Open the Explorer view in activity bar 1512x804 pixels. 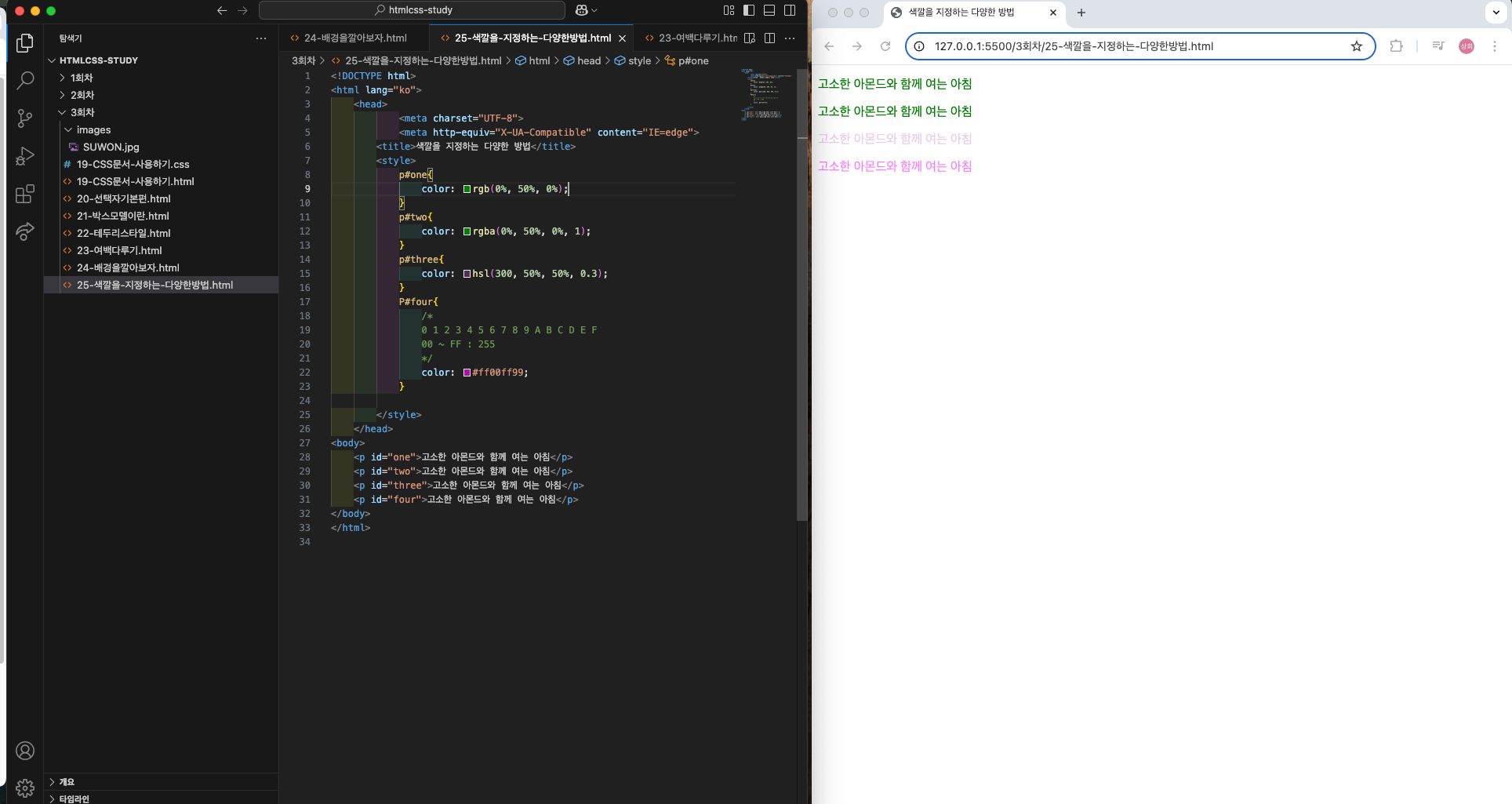click(x=25, y=43)
